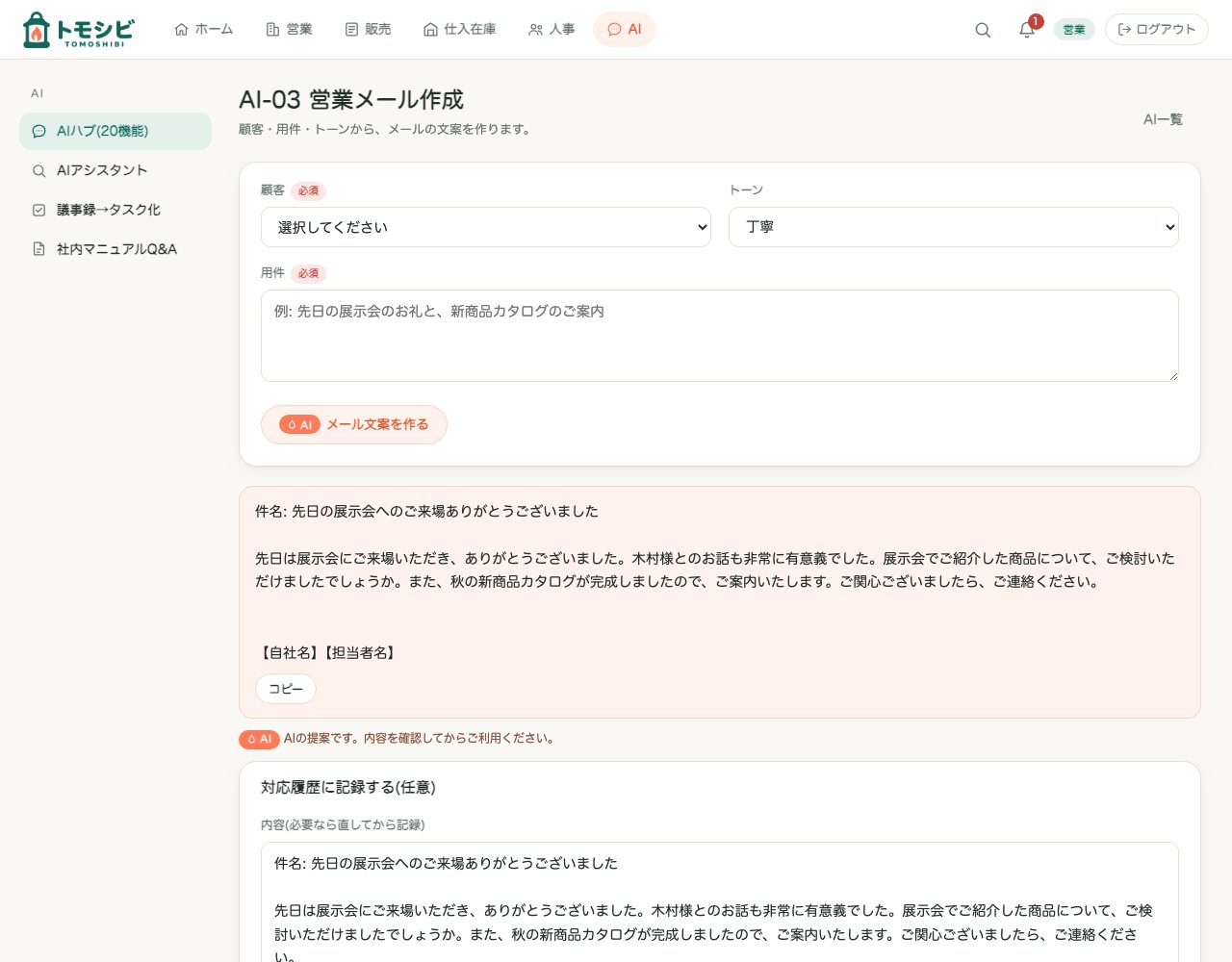Select the AI tab in top navigation
This screenshot has width=1232, height=962.
[x=625, y=30]
